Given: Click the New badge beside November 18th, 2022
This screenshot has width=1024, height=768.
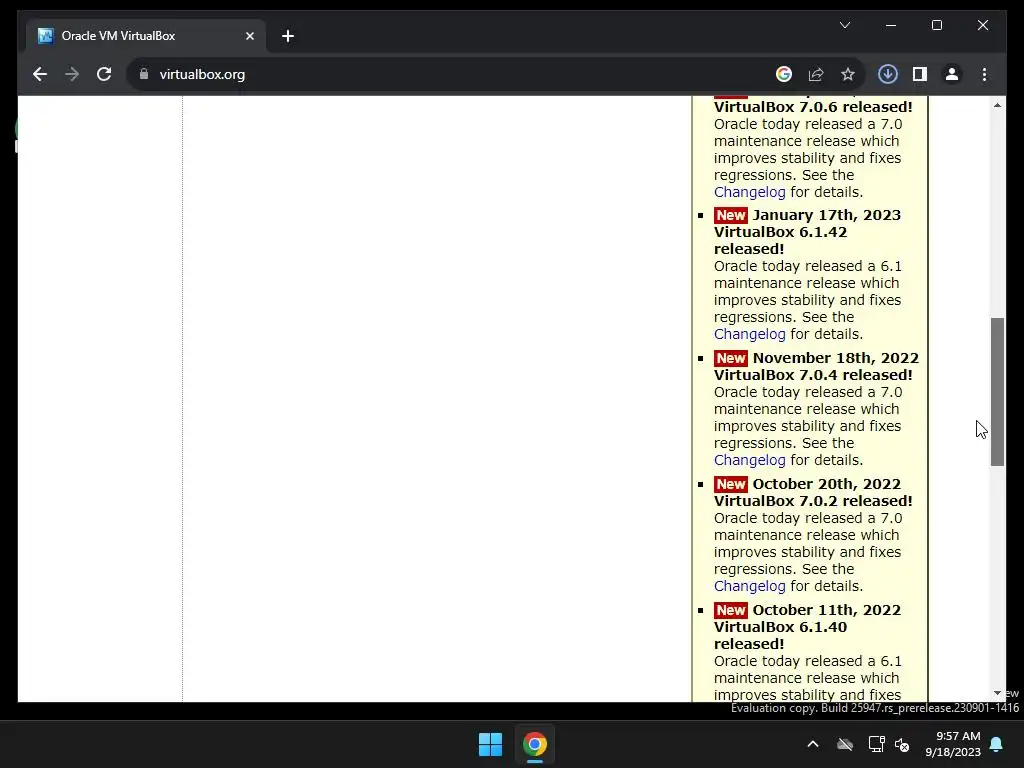Looking at the screenshot, I should 730,358.
